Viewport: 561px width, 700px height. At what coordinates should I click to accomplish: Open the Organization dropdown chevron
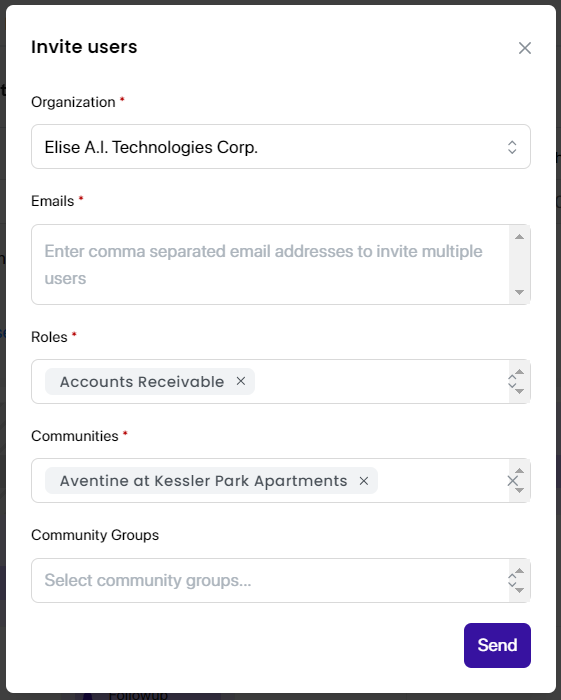point(512,147)
